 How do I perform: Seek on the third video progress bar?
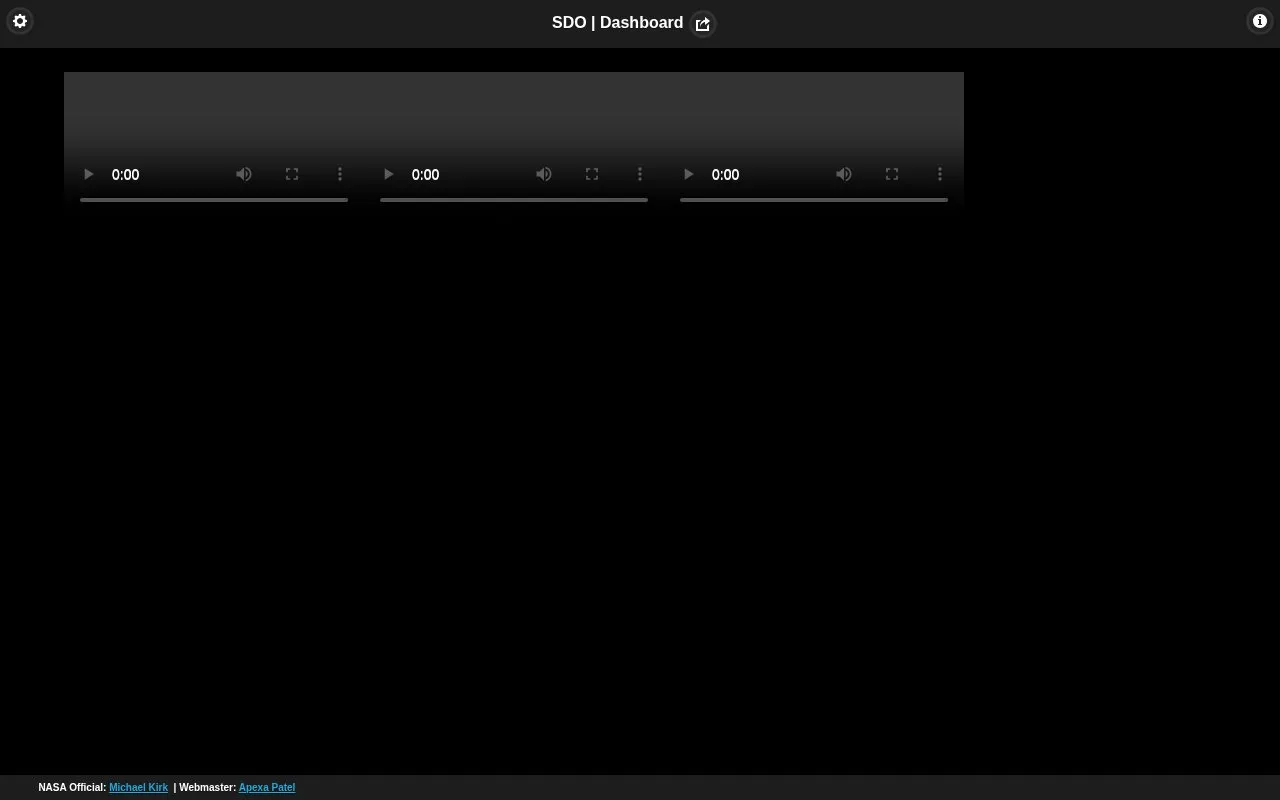pyautogui.click(x=814, y=200)
